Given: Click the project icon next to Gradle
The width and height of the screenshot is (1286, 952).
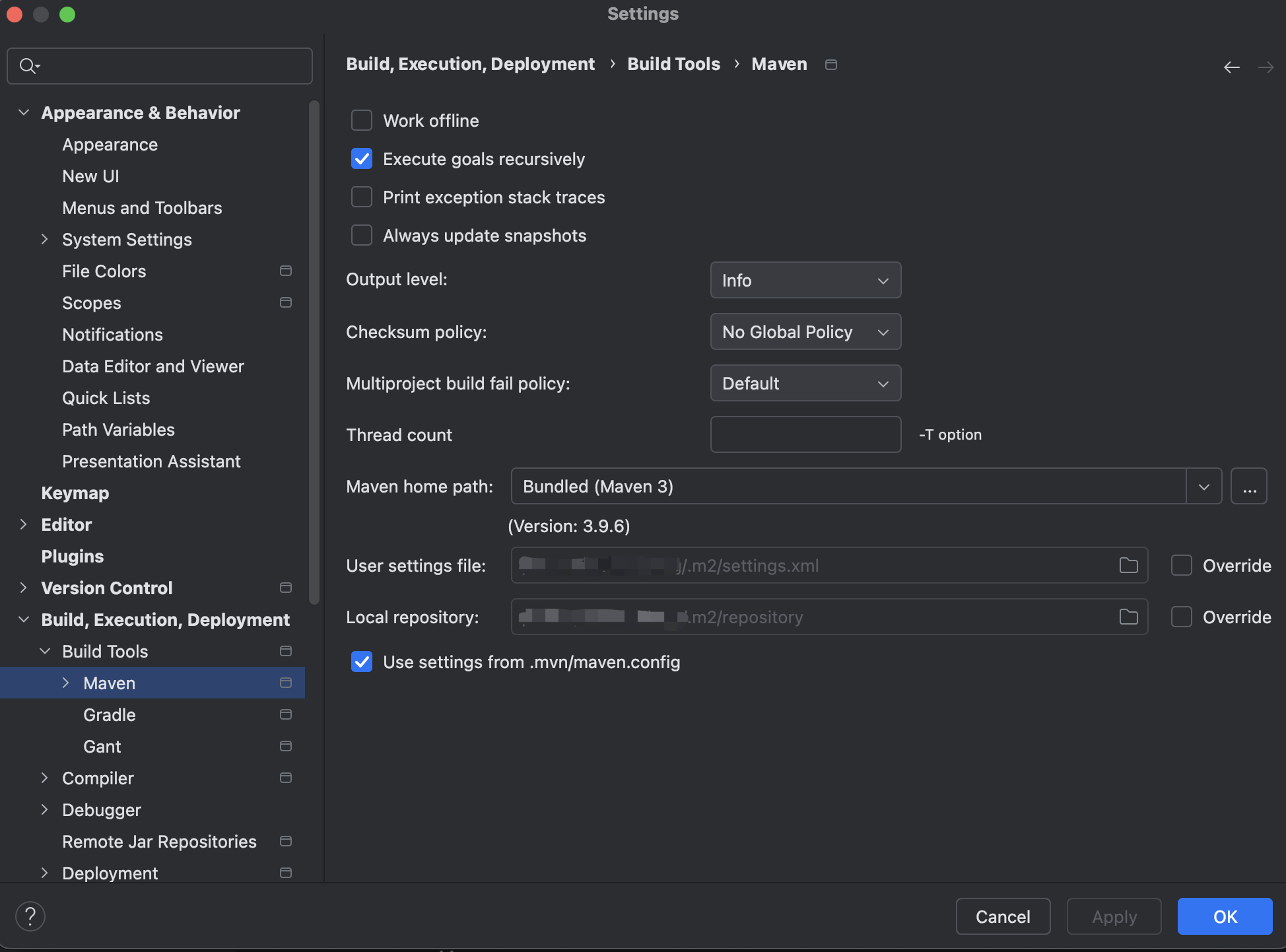Looking at the screenshot, I should [286, 714].
